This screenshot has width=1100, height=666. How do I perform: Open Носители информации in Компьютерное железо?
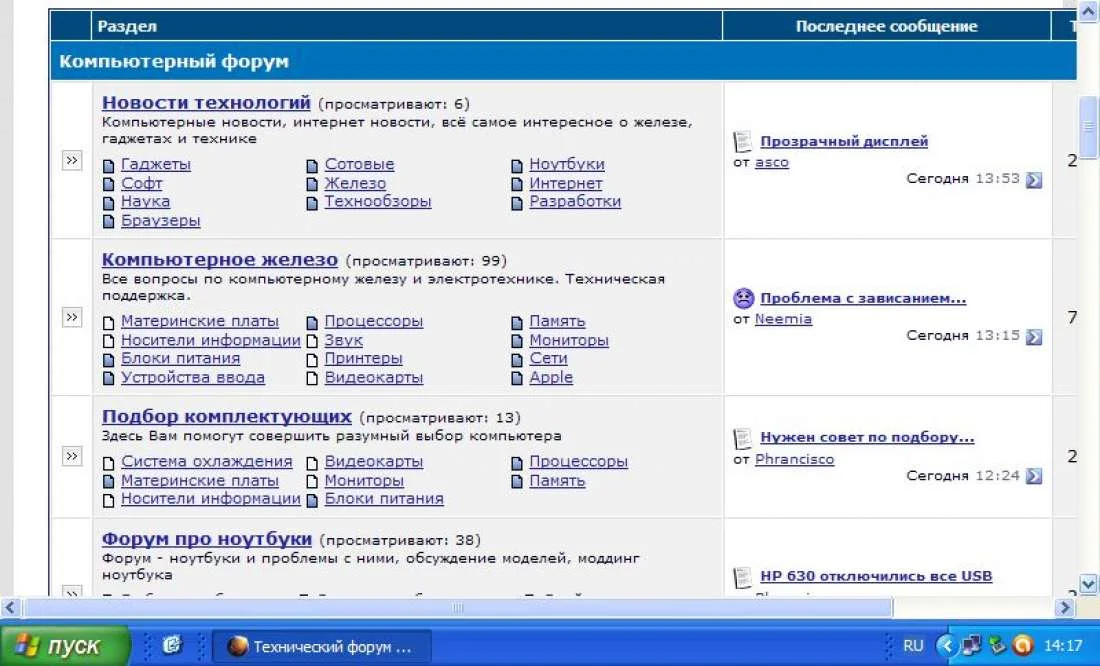[x=210, y=340]
